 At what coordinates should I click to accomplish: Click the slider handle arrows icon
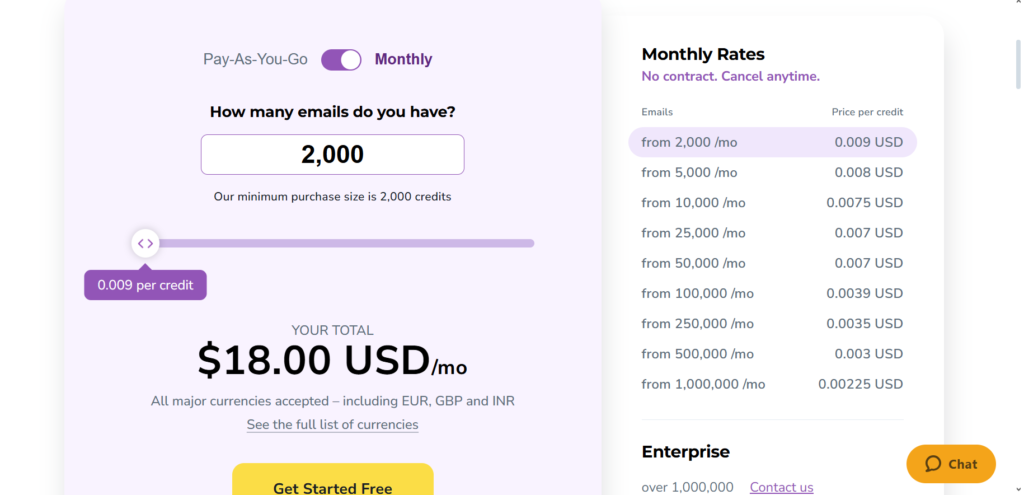(x=146, y=244)
